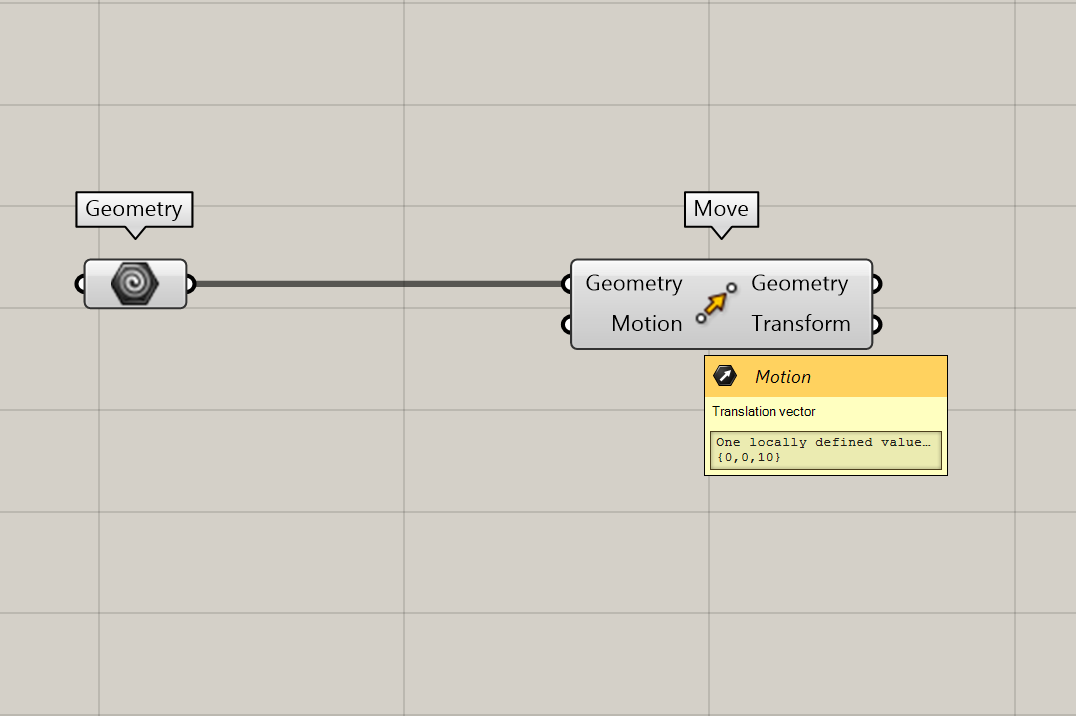Select the Transform output label on Move

pos(800,324)
